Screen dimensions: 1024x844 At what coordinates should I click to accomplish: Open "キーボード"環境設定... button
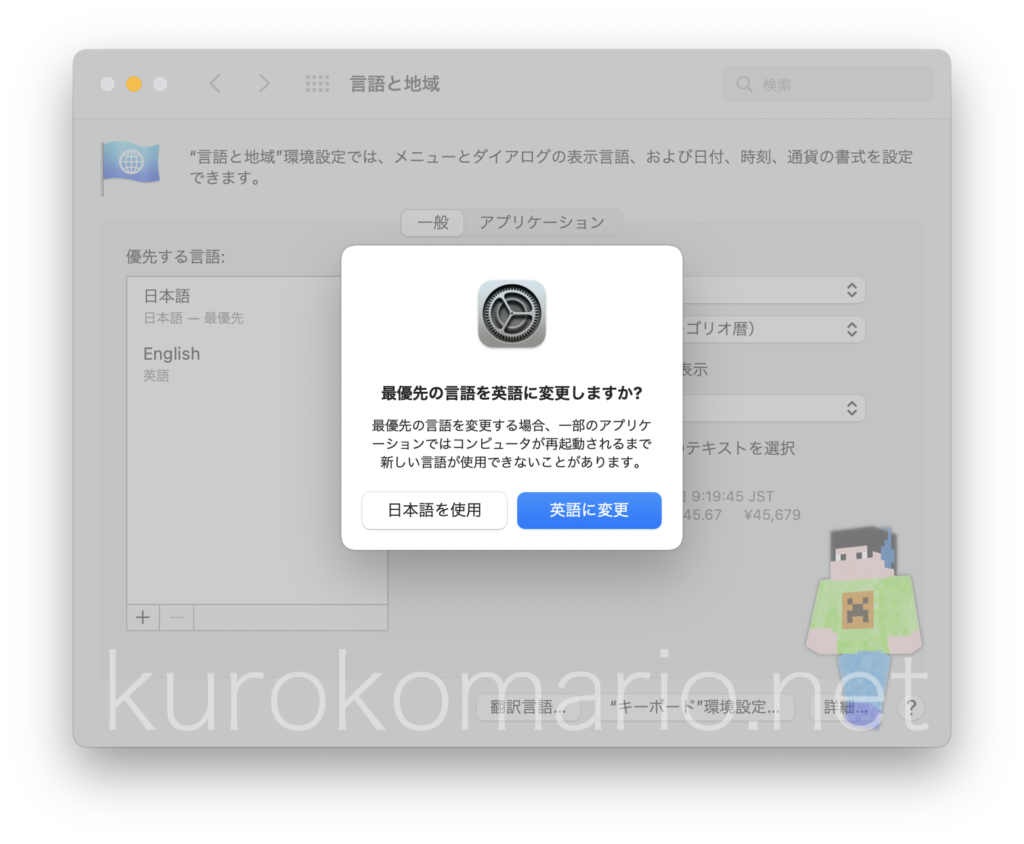tap(694, 707)
